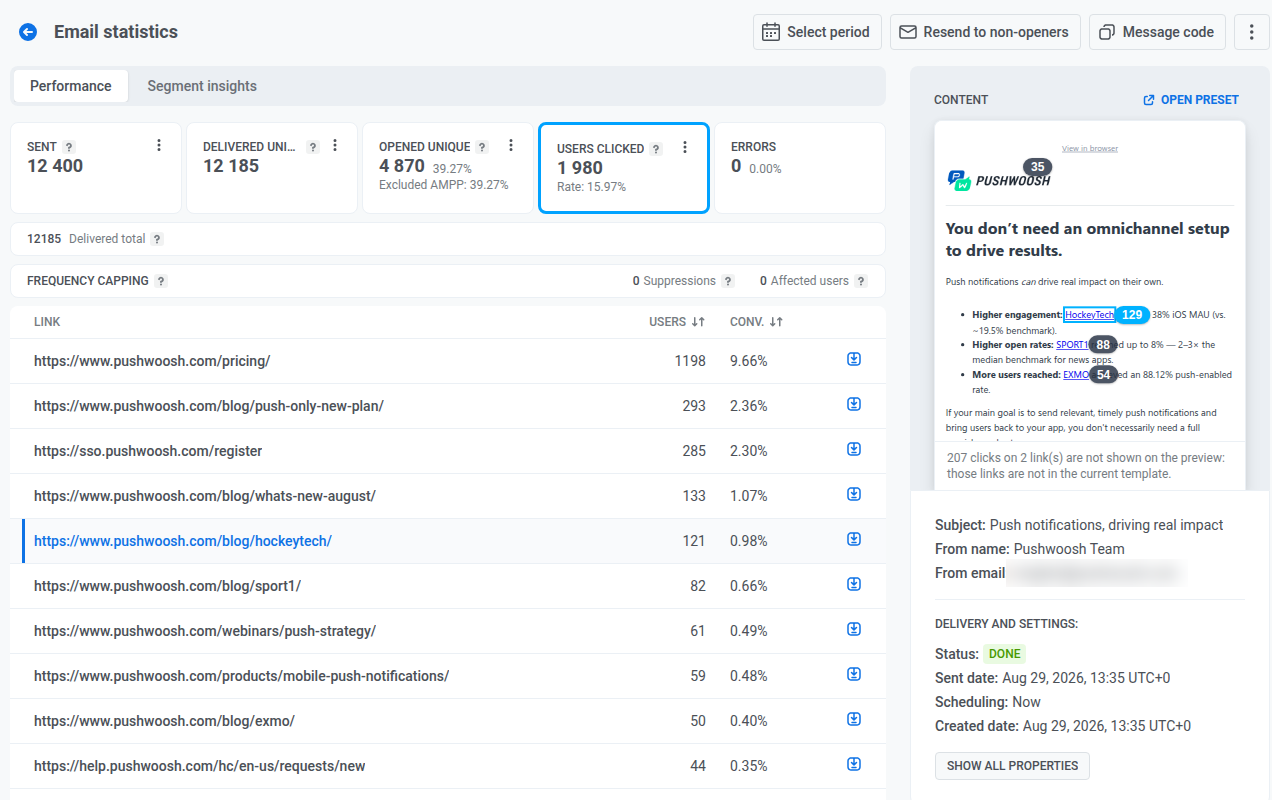
Task: Download users for push-only-new-plan row
Action: (x=854, y=405)
